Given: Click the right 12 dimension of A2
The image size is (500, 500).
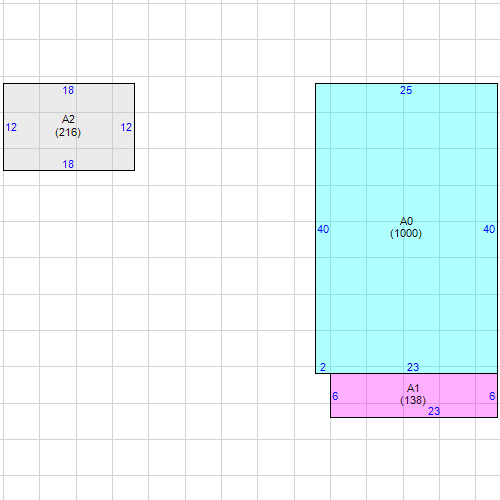Looking at the screenshot, I should point(126,127).
